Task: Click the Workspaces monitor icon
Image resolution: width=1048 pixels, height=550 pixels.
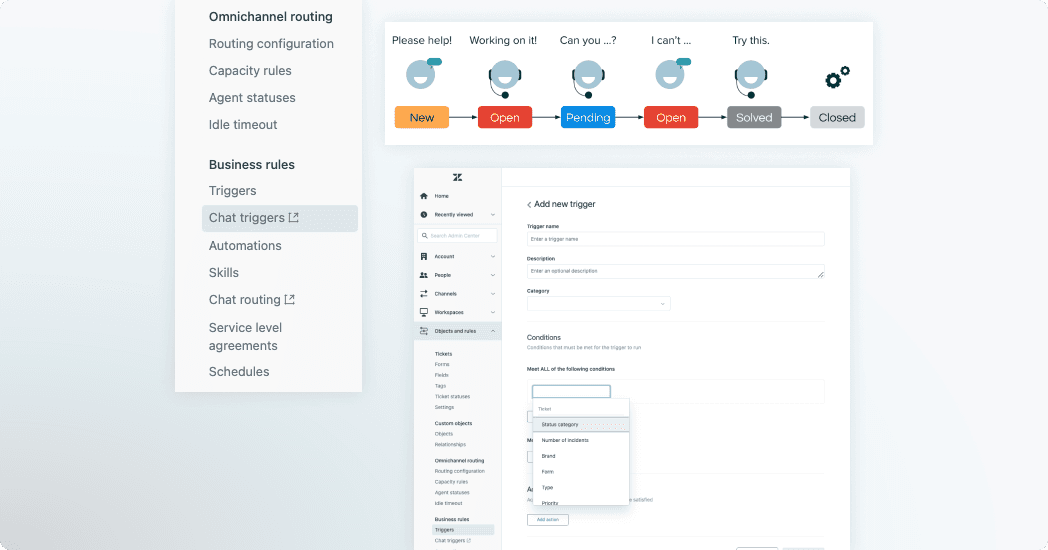Action: pos(424,312)
